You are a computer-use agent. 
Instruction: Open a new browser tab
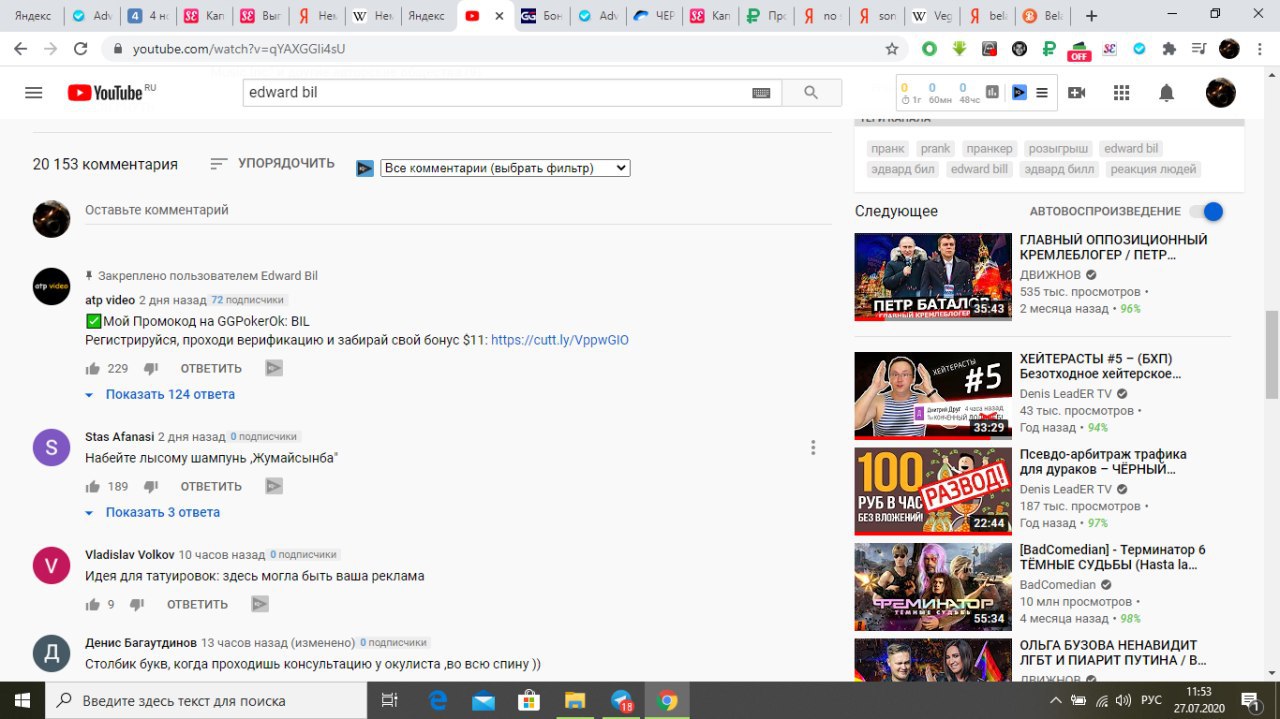(1092, 16)
